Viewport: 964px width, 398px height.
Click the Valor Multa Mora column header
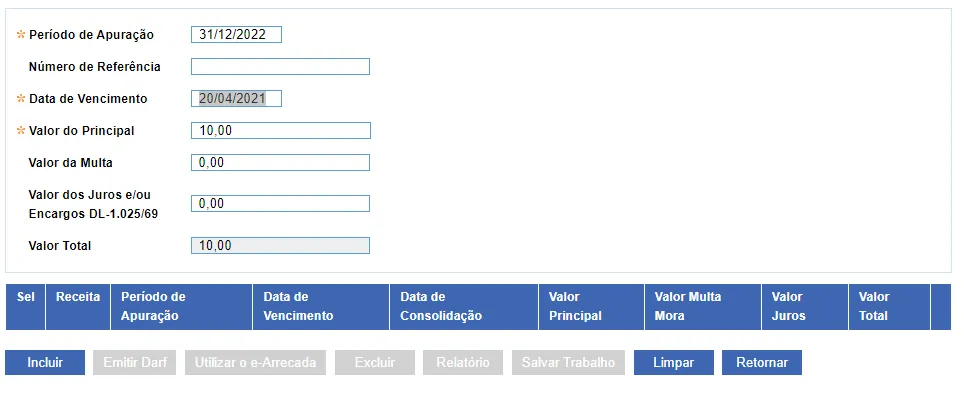pyautogui.click(x=703, y=307)
